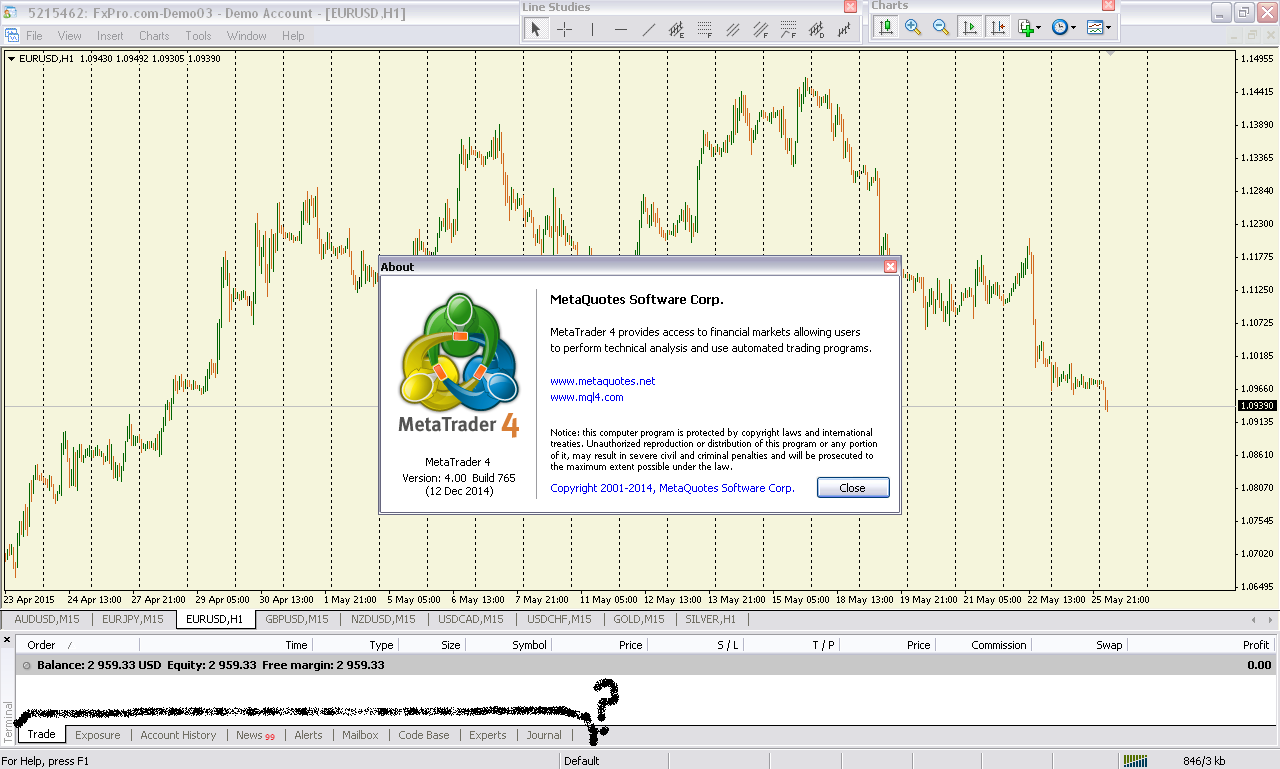Switch to the AUDUSD,M15 chart tab
The height and width of the screenshot is (769, 1280).
pyautogui.click(x=47, y=619)
